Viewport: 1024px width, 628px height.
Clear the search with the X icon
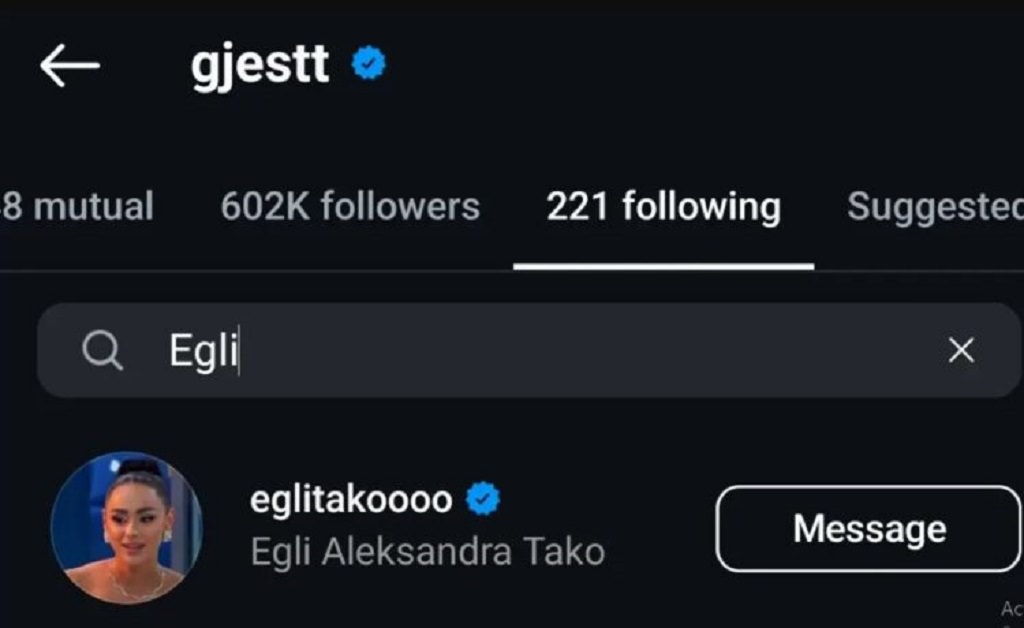pos(961,351)
